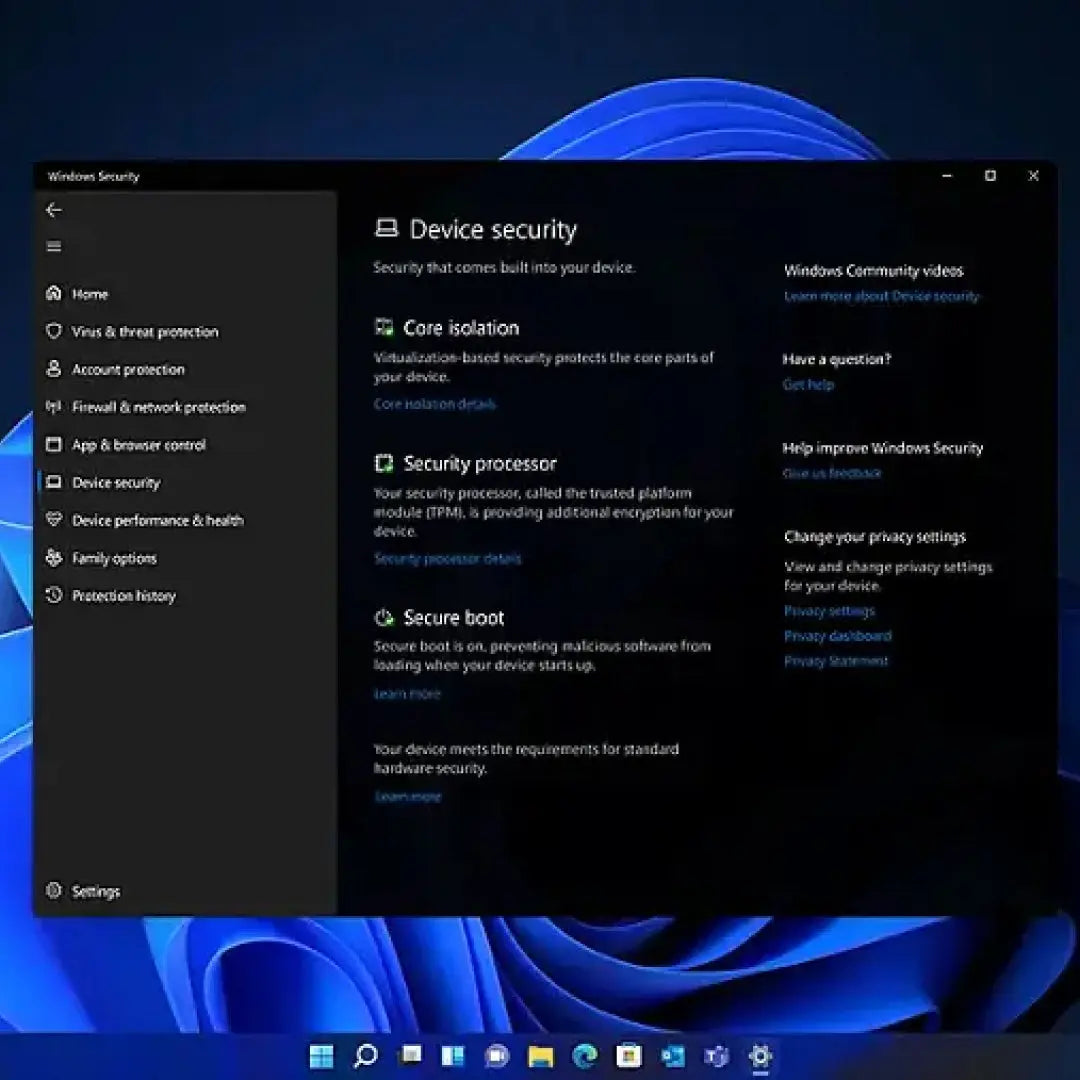Screen dimensions: 1080x1080
Task: Open Security processor details
Action: [x=447, y=558]
